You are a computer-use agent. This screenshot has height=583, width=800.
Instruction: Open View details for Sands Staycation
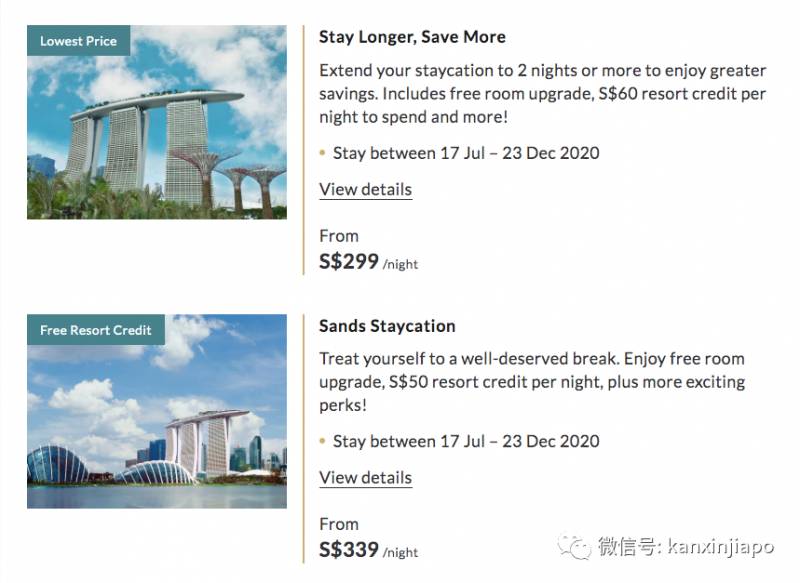coord(365,478)
